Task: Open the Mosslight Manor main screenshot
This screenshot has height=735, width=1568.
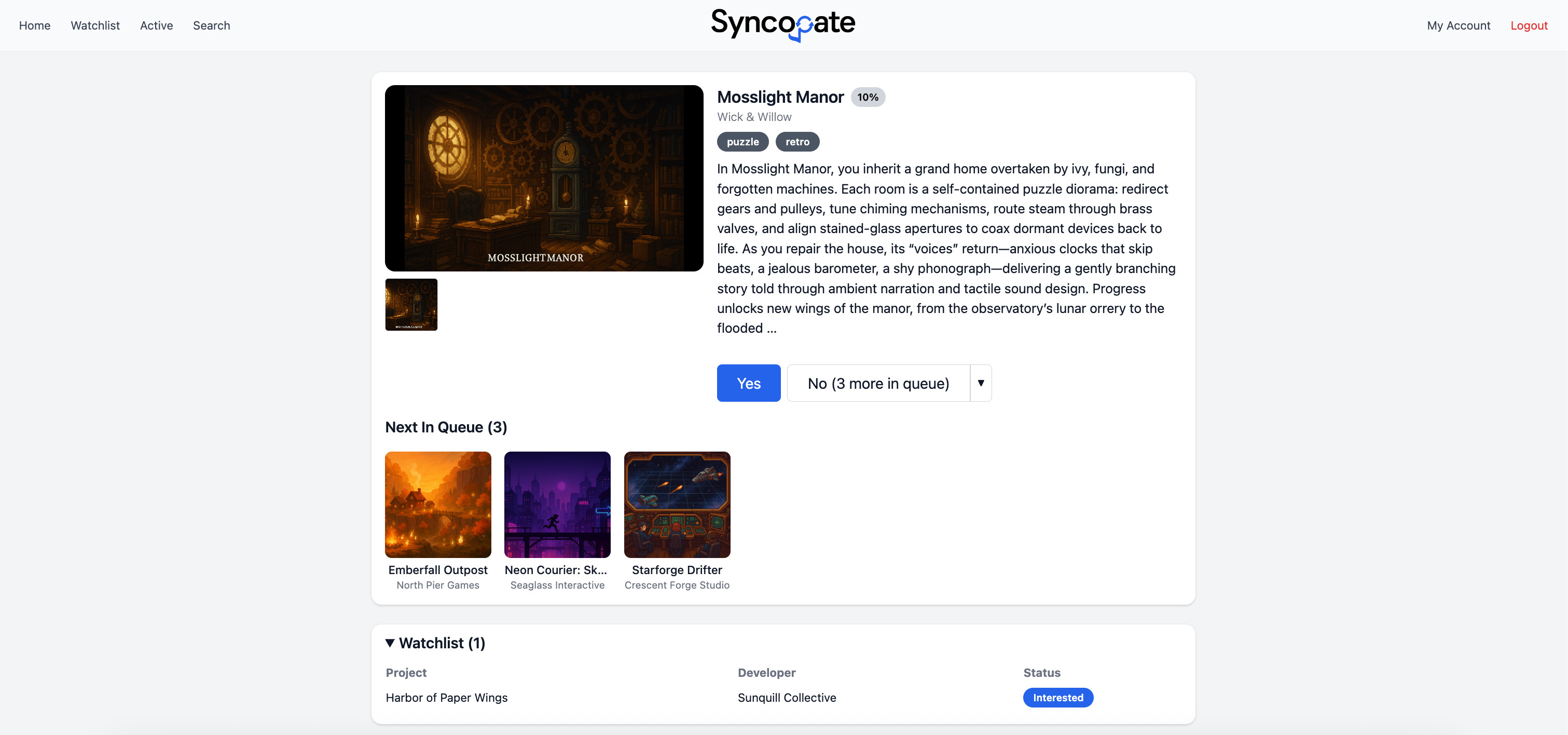Action: (544, 178)
